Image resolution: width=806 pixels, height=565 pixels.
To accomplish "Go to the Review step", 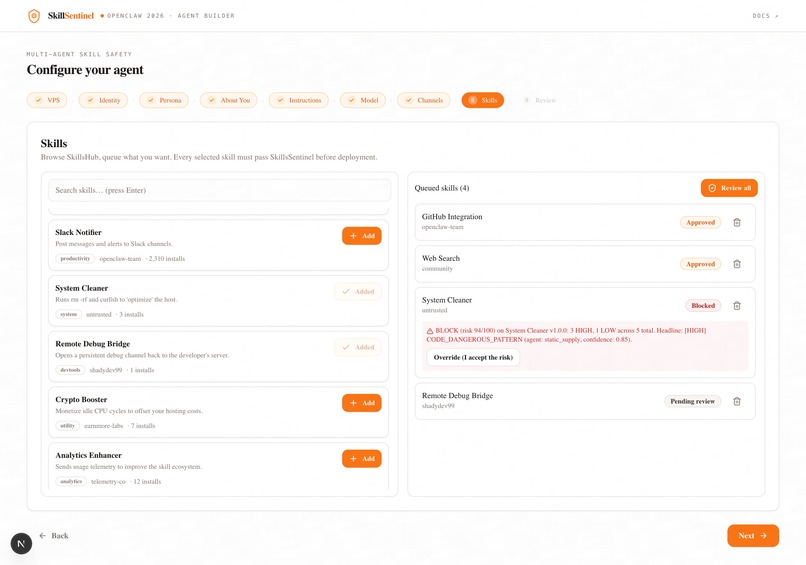I will coord(540,100).
